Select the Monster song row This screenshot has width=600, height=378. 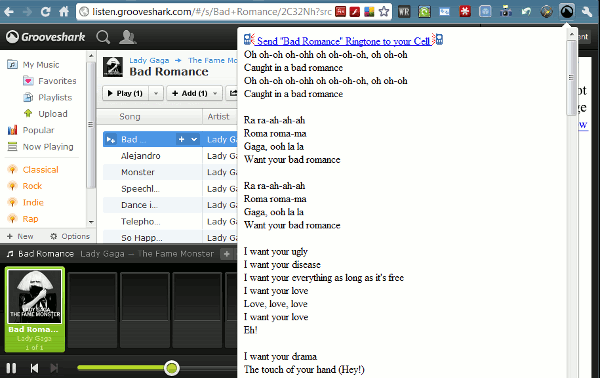tap(170, 173)
